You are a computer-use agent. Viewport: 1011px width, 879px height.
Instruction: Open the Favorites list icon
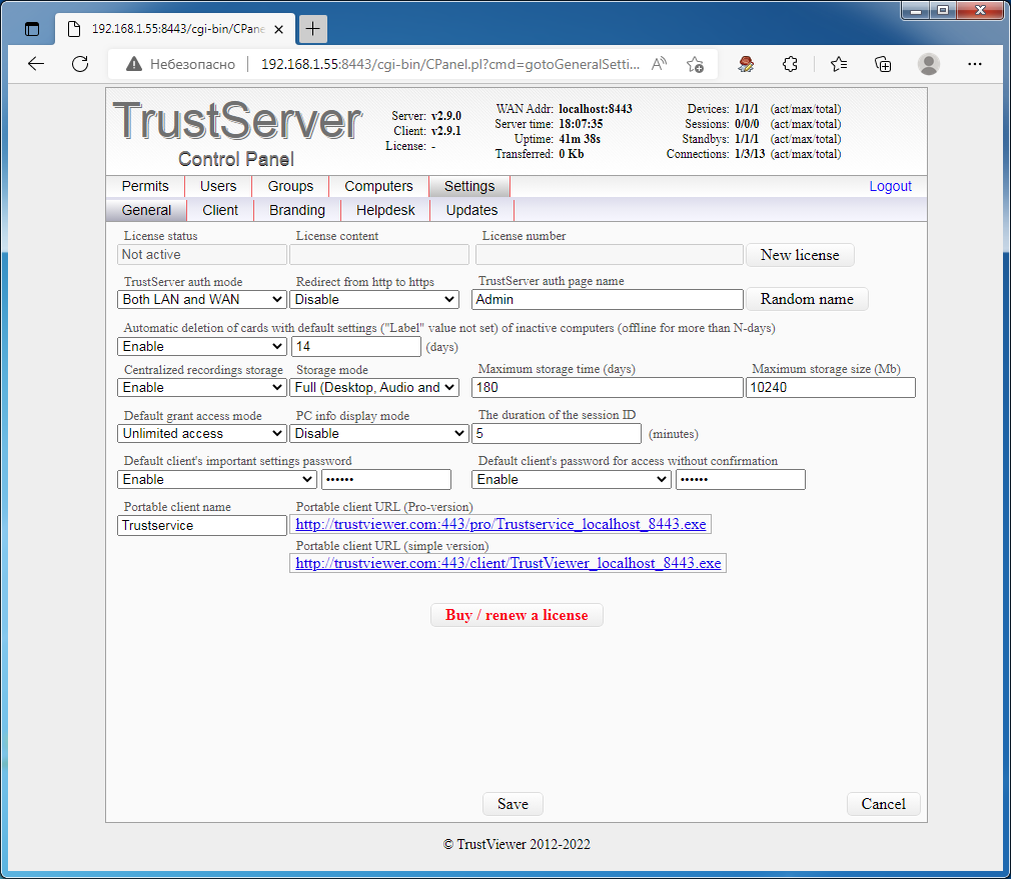coord(839,64)
